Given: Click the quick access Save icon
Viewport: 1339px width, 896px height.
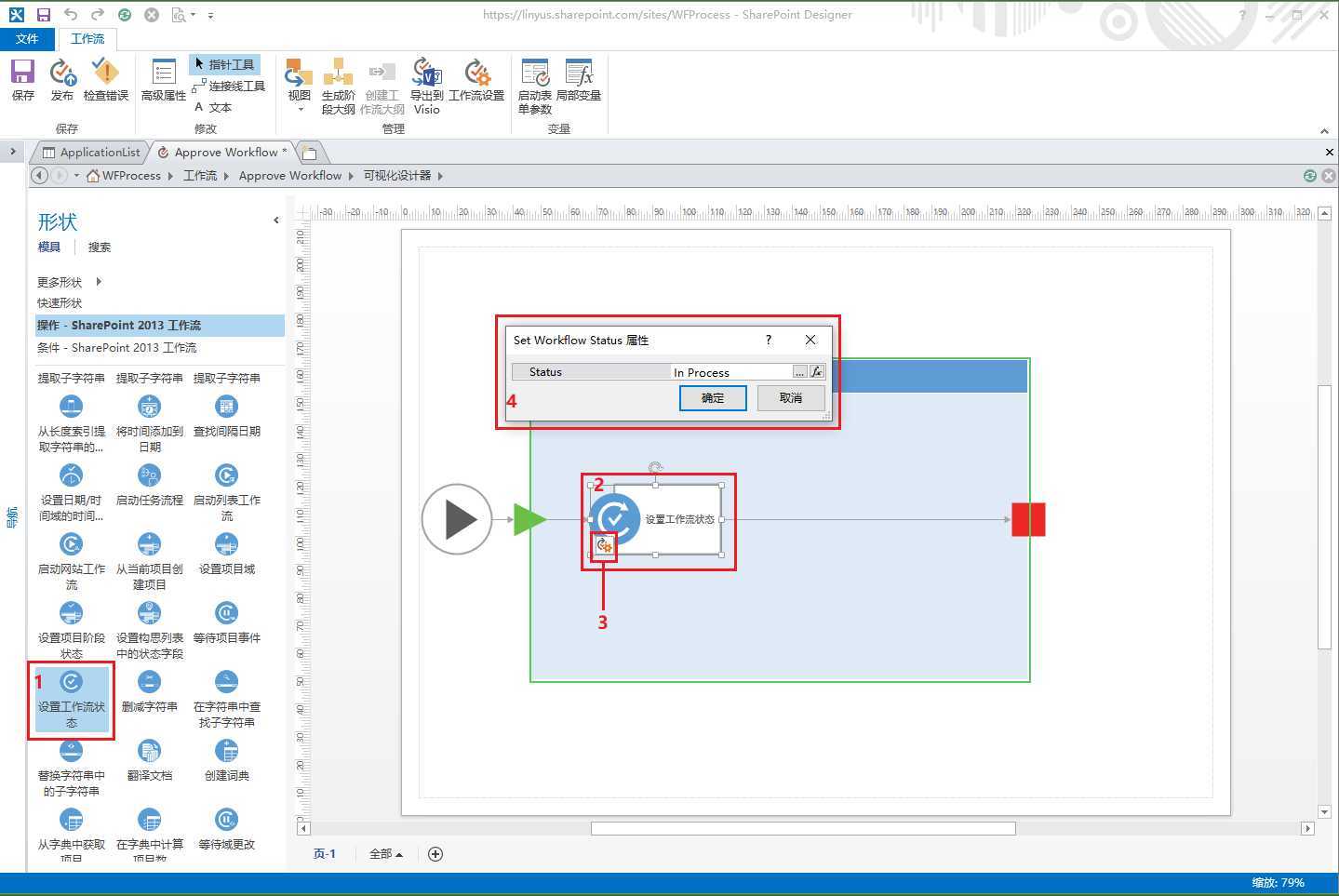Looking at the screenshot, I should tap(44, 15).
